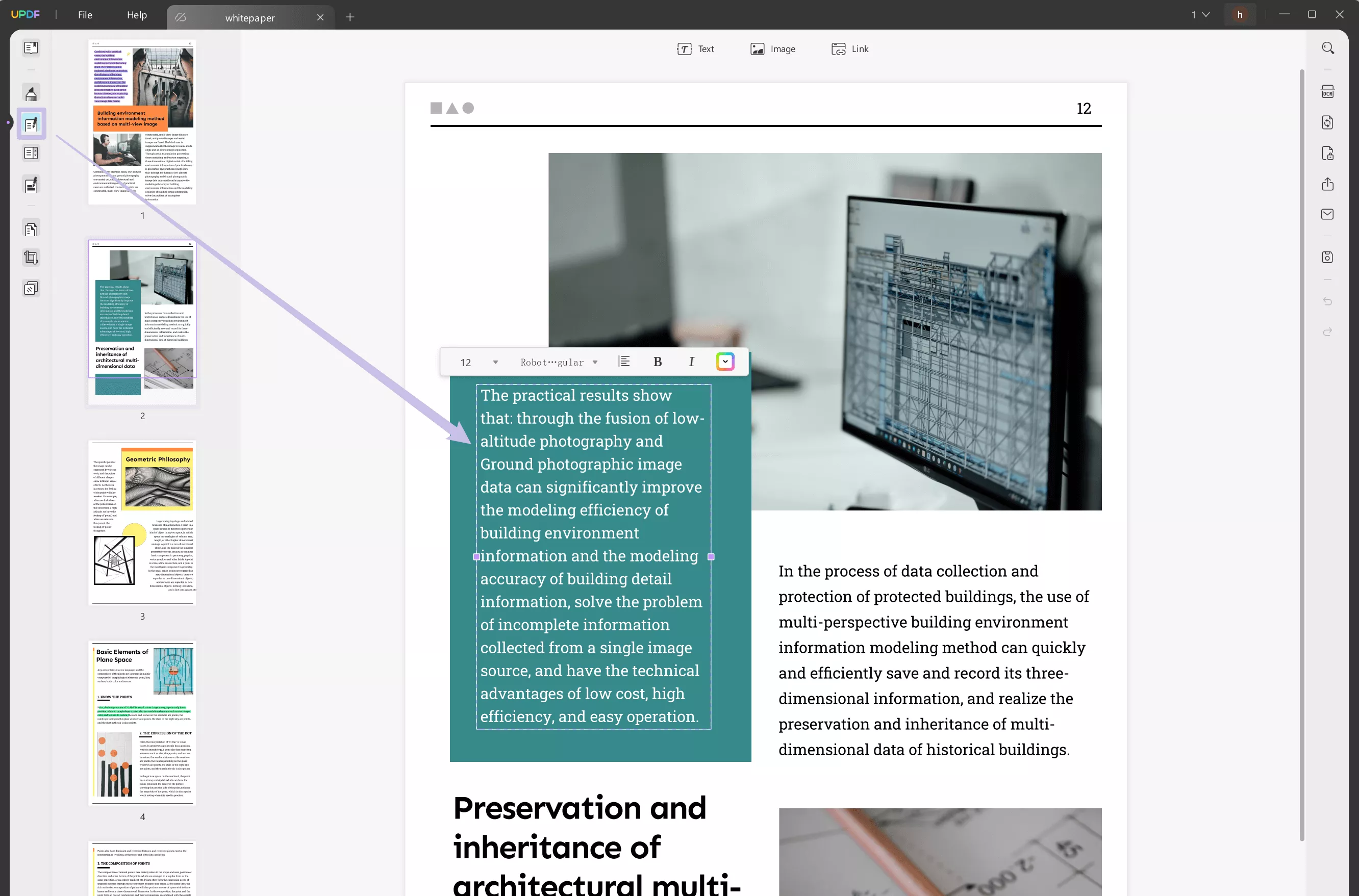Open the text color picker swatch
This screenshot has height=896, width=1359.
725,361
